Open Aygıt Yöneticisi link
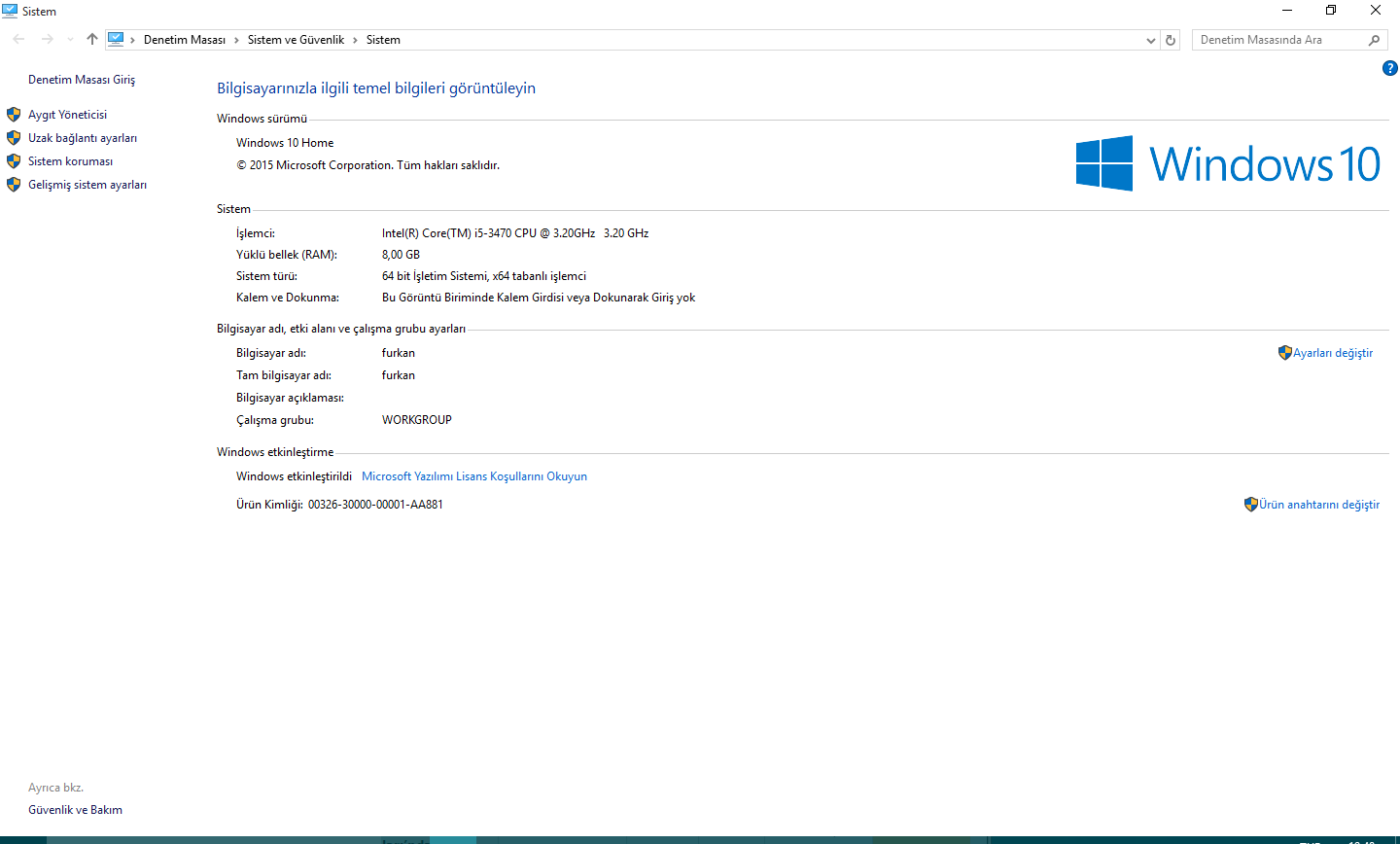1400x844 pixels. tap(67, 115)
